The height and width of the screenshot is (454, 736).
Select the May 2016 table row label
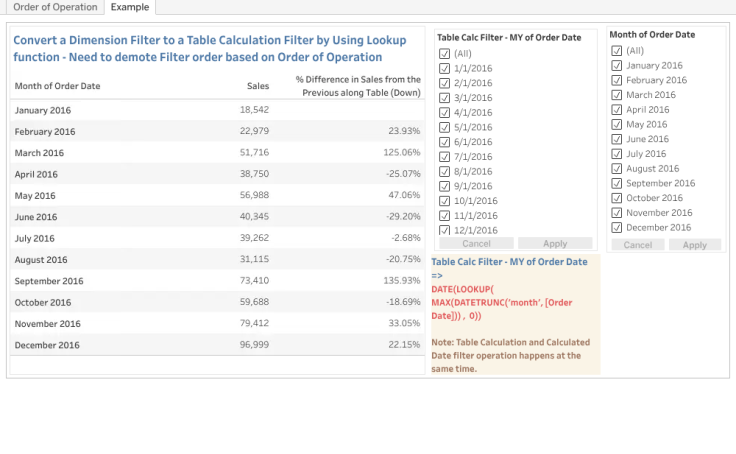(35, 196)
